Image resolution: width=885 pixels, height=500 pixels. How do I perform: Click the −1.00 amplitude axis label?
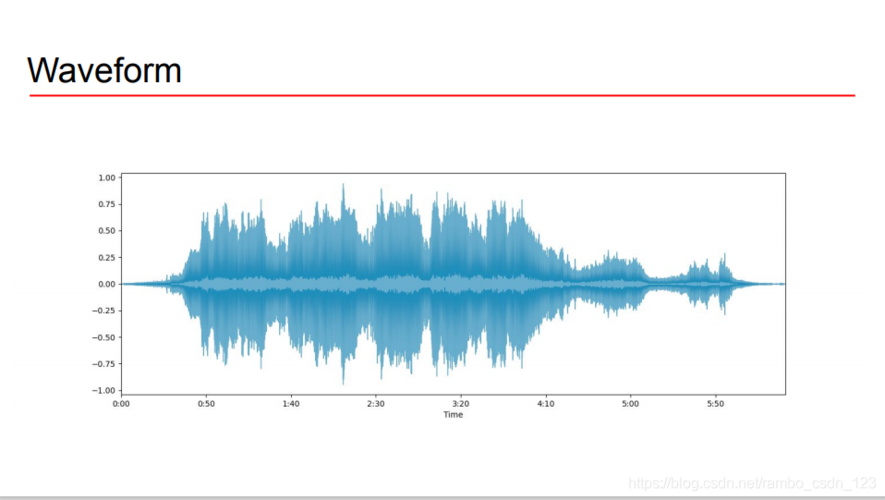pos(104,391)
